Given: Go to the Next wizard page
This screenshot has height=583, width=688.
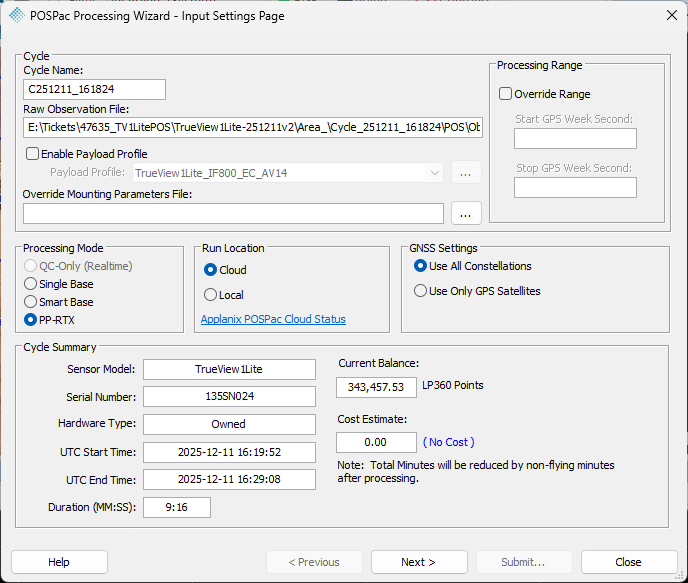Looking at the screenshot, I should tap(419, 562).
